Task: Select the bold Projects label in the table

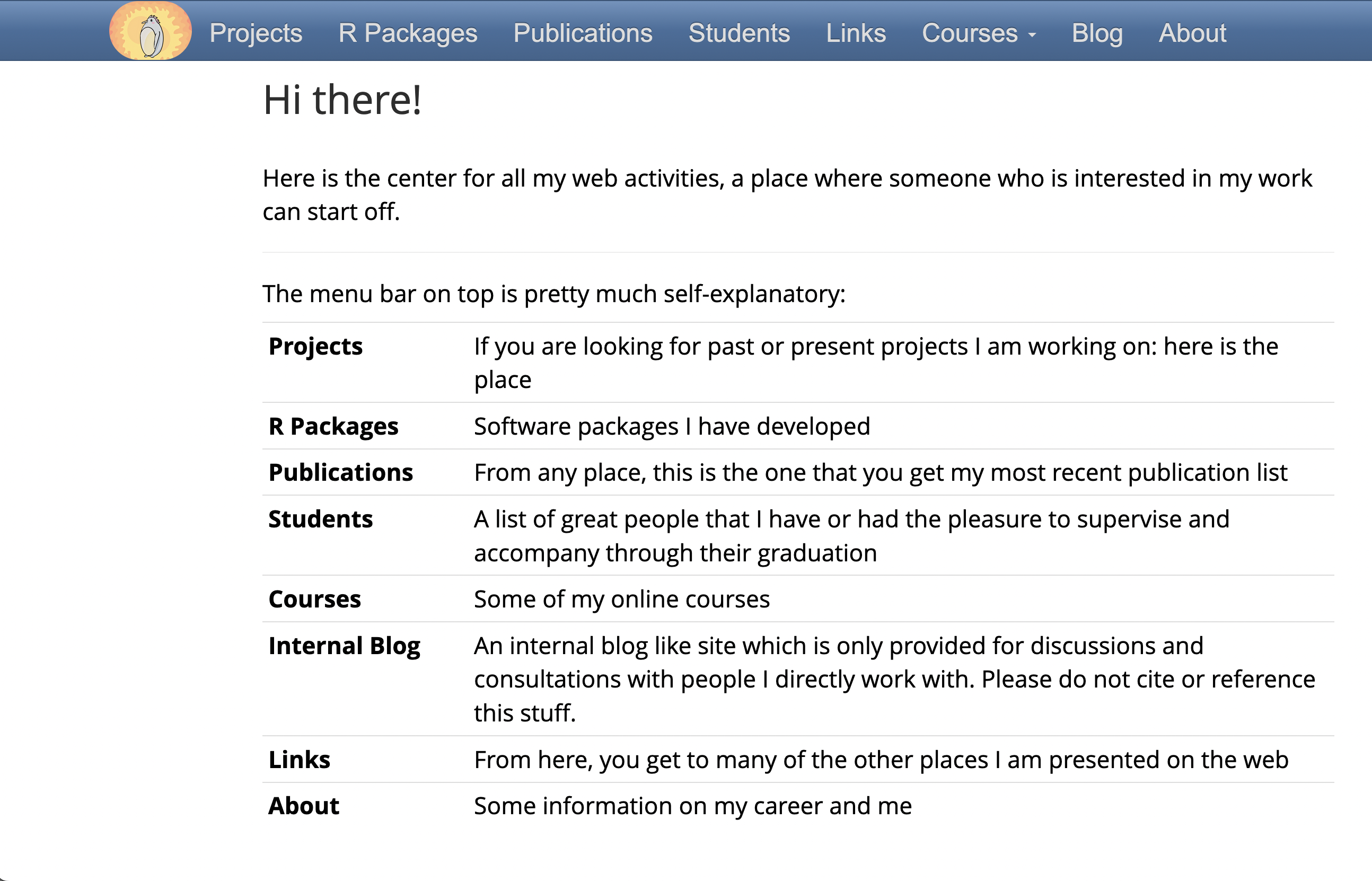Action: [315, 346]
